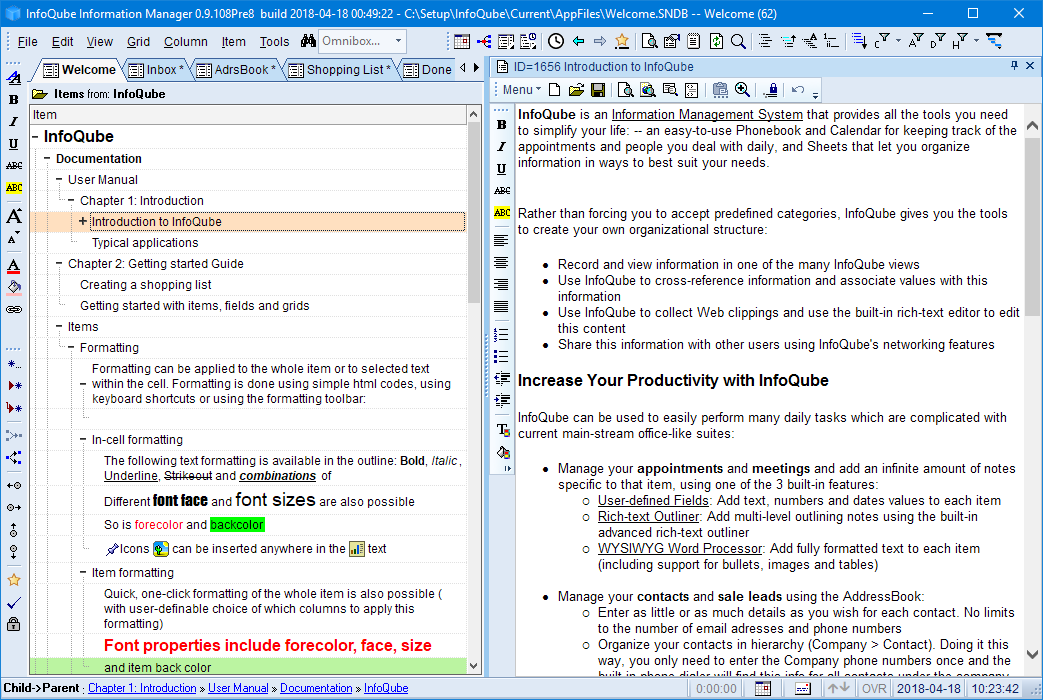Collapse the In-cell formatting node
Screen dimensions: 1043x700
82,439
